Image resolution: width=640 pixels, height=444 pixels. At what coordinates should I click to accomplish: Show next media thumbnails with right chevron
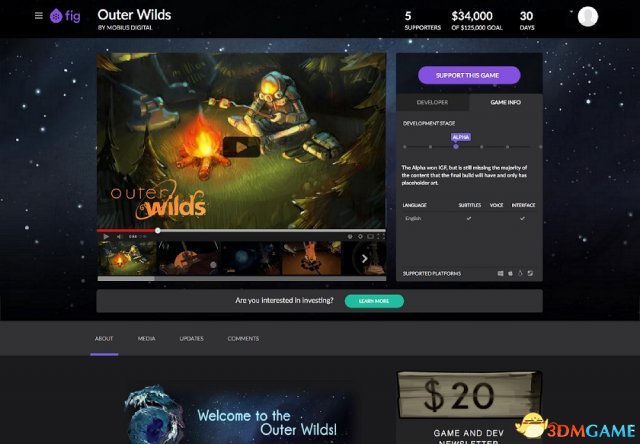(364, 258)
